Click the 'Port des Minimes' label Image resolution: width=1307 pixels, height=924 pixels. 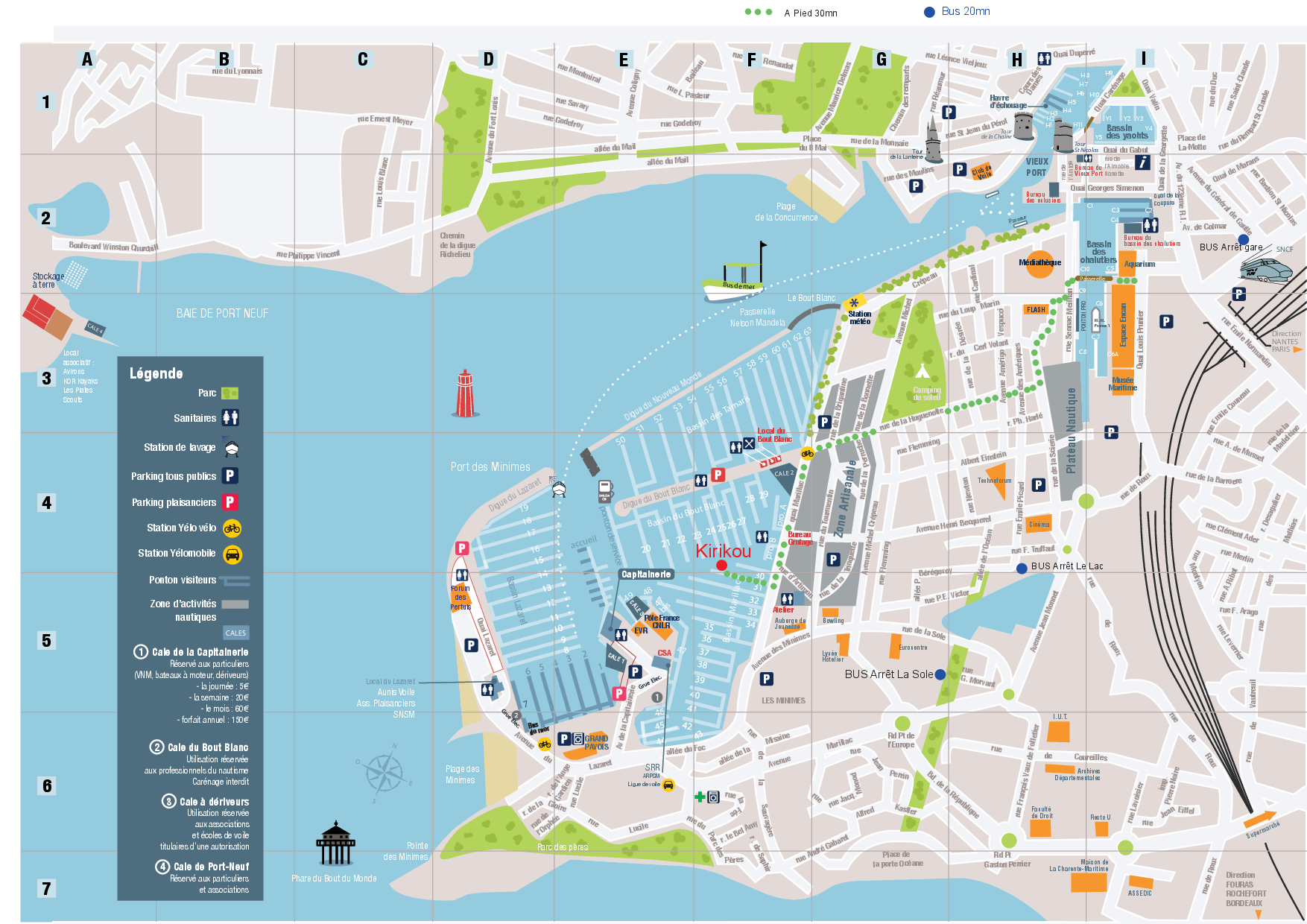pyautogui.click(x=490, y=467)
